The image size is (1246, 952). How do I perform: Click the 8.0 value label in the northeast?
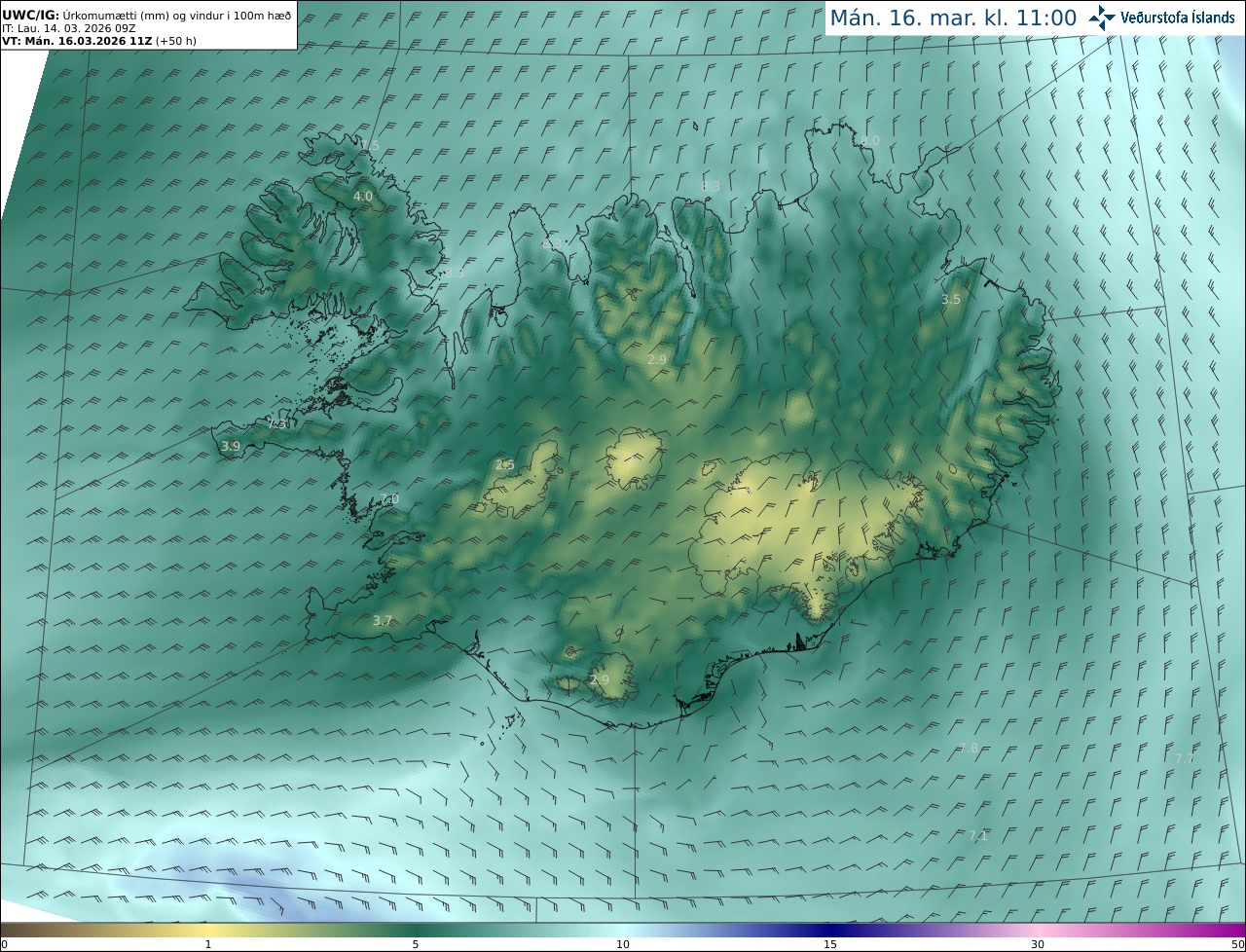click(870, 141)
